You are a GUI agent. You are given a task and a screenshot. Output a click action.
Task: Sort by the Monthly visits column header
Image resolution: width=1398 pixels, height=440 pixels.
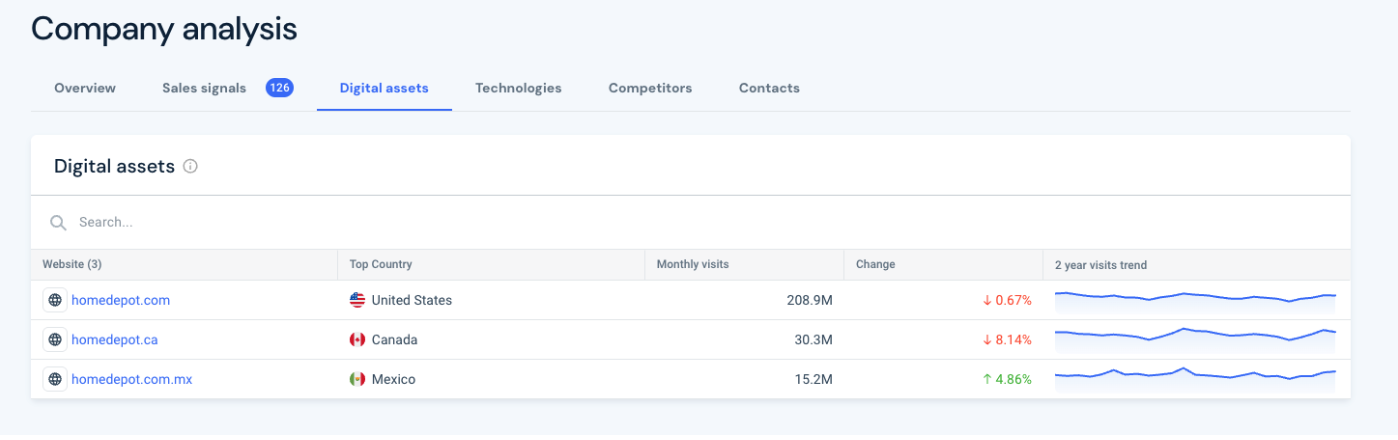[x=692, y=265]
